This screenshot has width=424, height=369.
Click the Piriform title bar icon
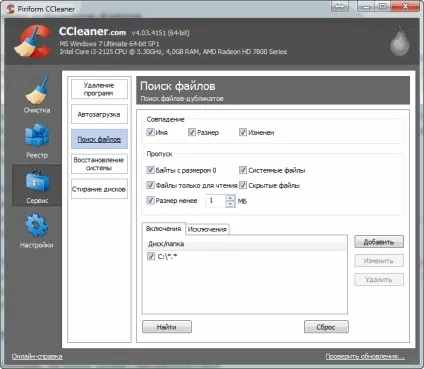(11, 9)
